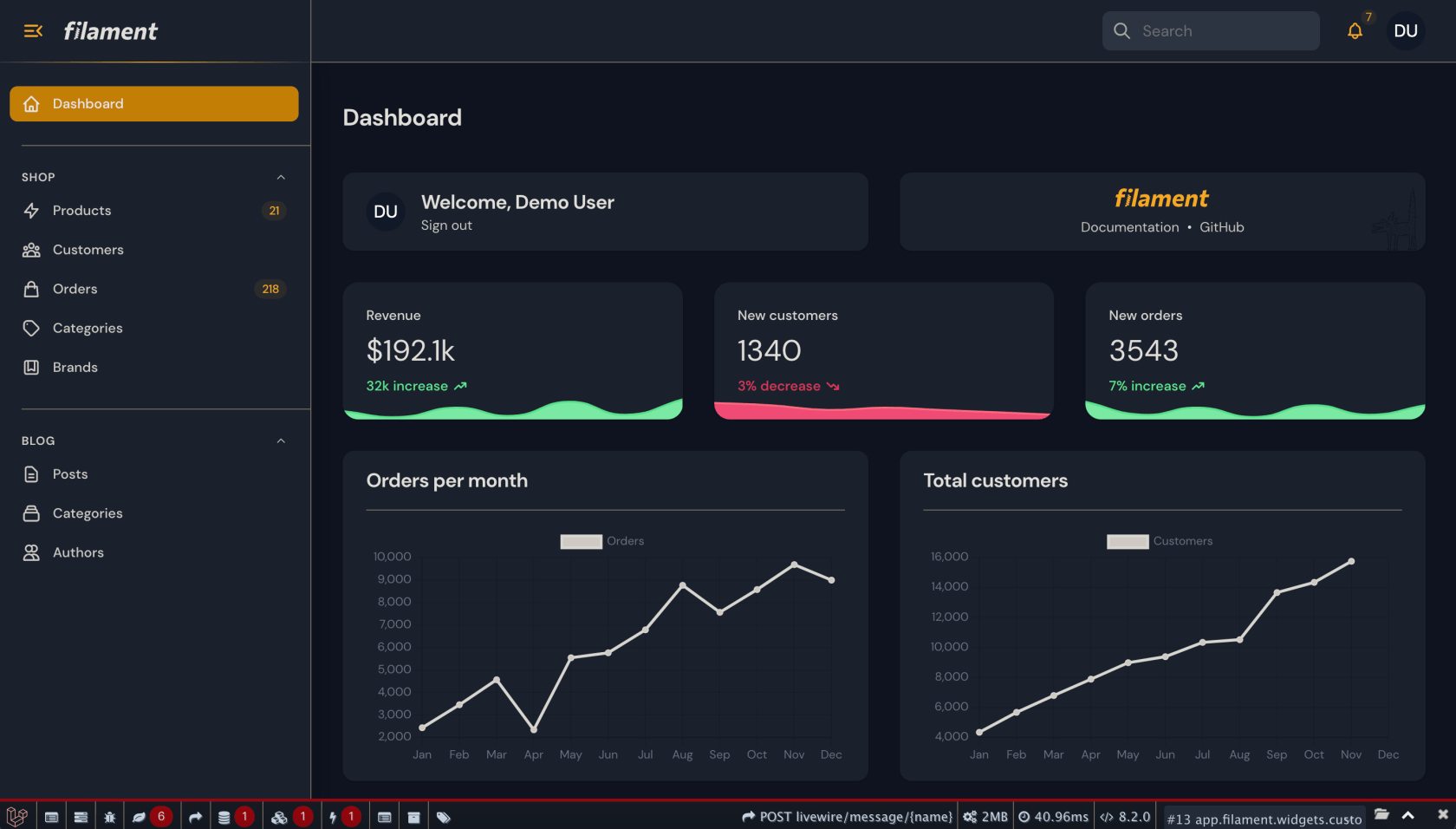Open Categories under the BLOG section

click(x=154, y=513)
